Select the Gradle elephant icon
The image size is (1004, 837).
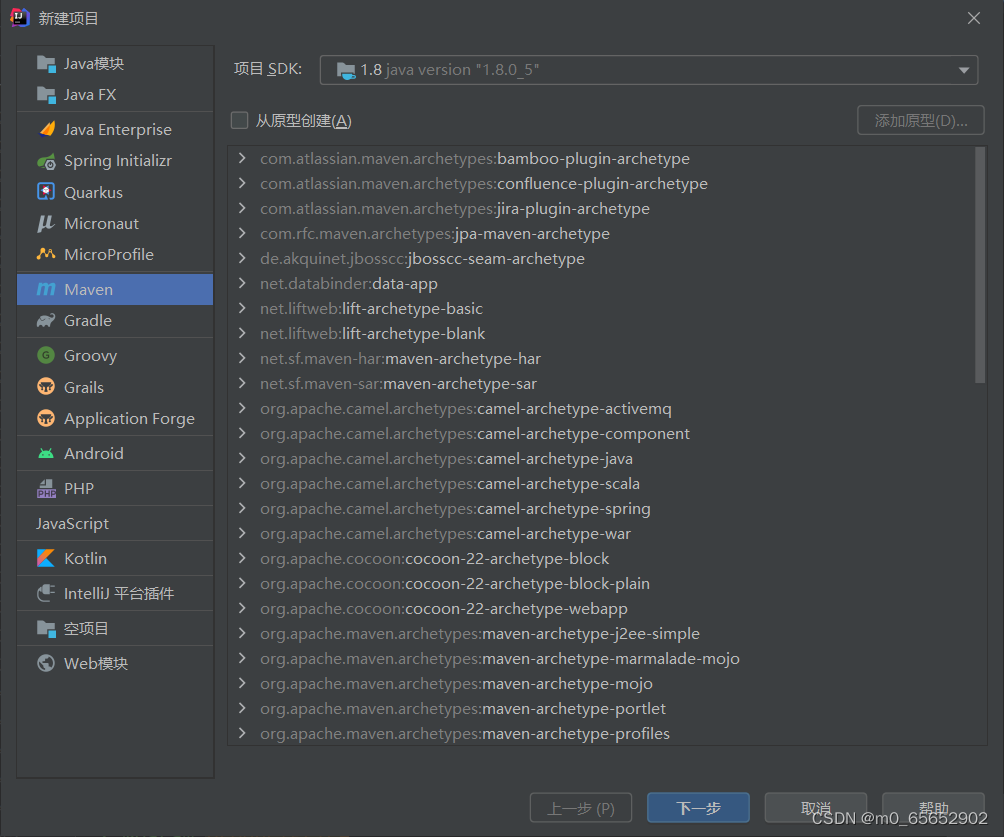[x=46, y=321]
